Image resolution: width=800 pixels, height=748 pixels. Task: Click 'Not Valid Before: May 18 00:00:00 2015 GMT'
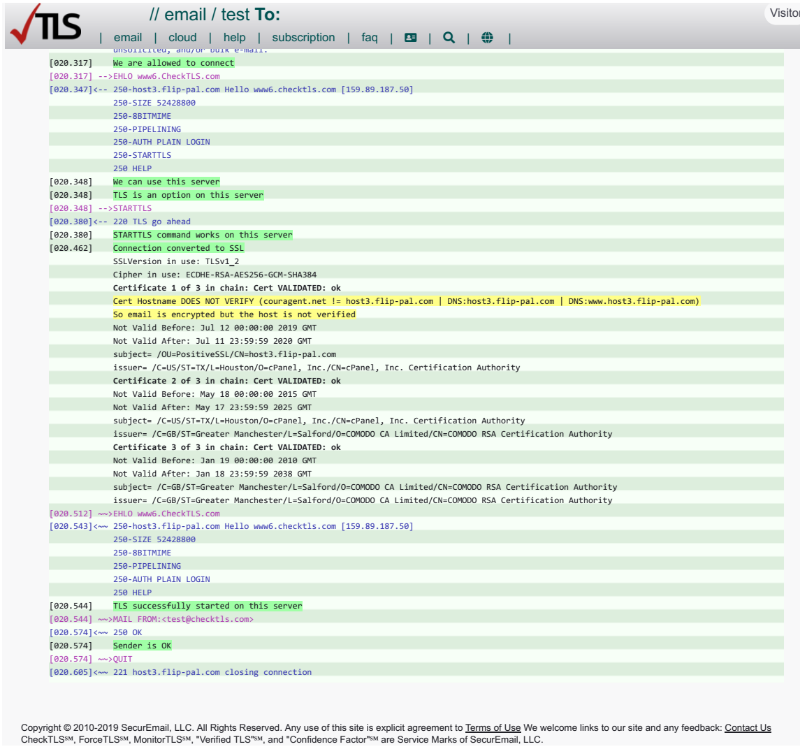pyautogui.click(x=215, y=394)
